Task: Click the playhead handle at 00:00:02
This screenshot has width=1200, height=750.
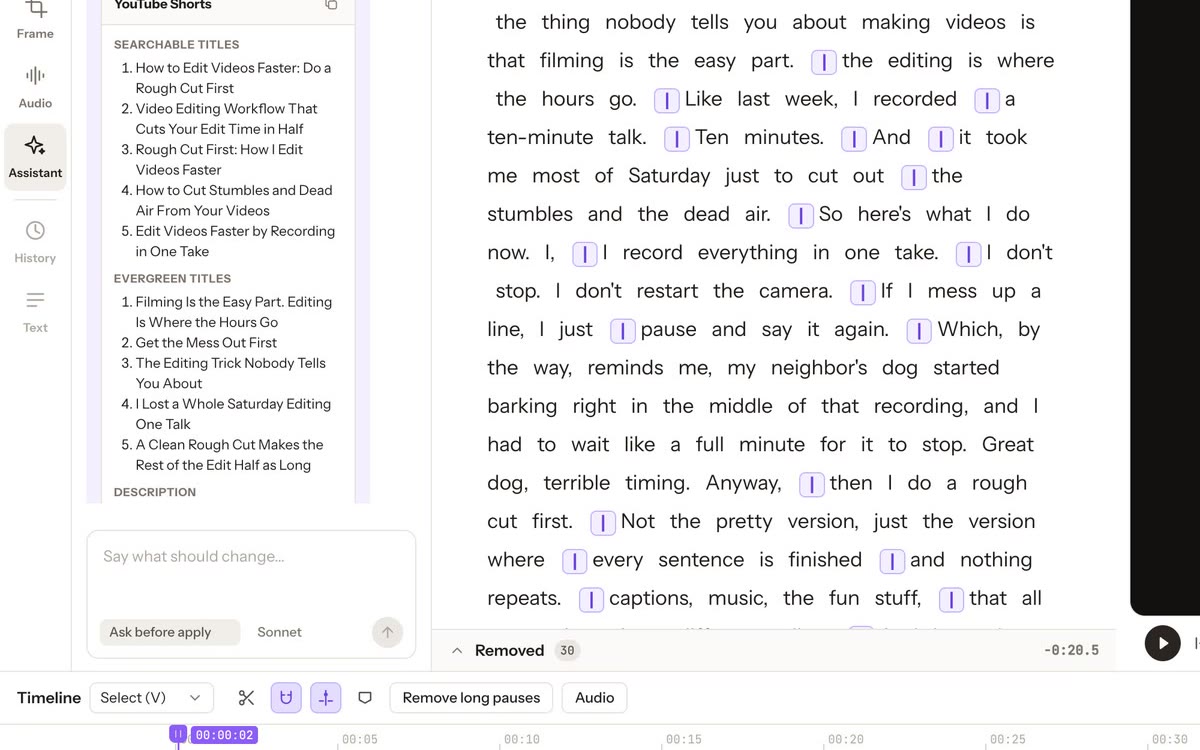Action: pos(178,735)
